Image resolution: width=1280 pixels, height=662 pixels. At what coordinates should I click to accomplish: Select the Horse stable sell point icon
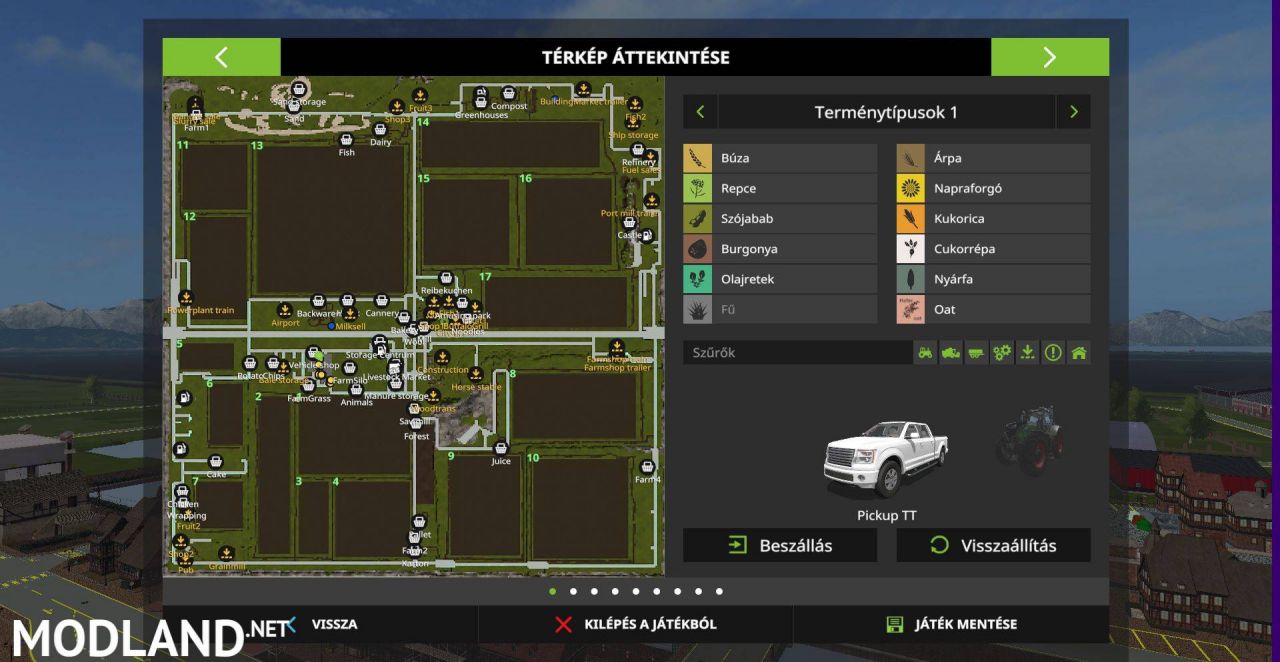476,375
